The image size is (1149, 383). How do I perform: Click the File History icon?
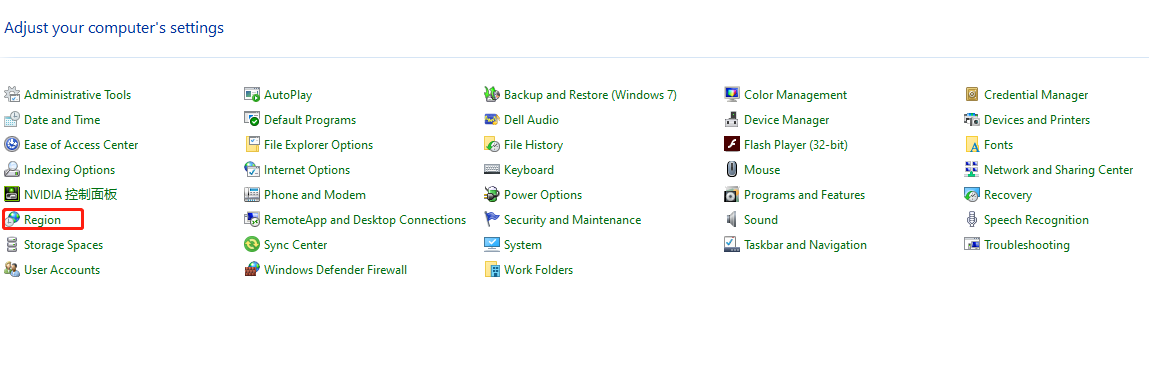[x=492, y=144]
